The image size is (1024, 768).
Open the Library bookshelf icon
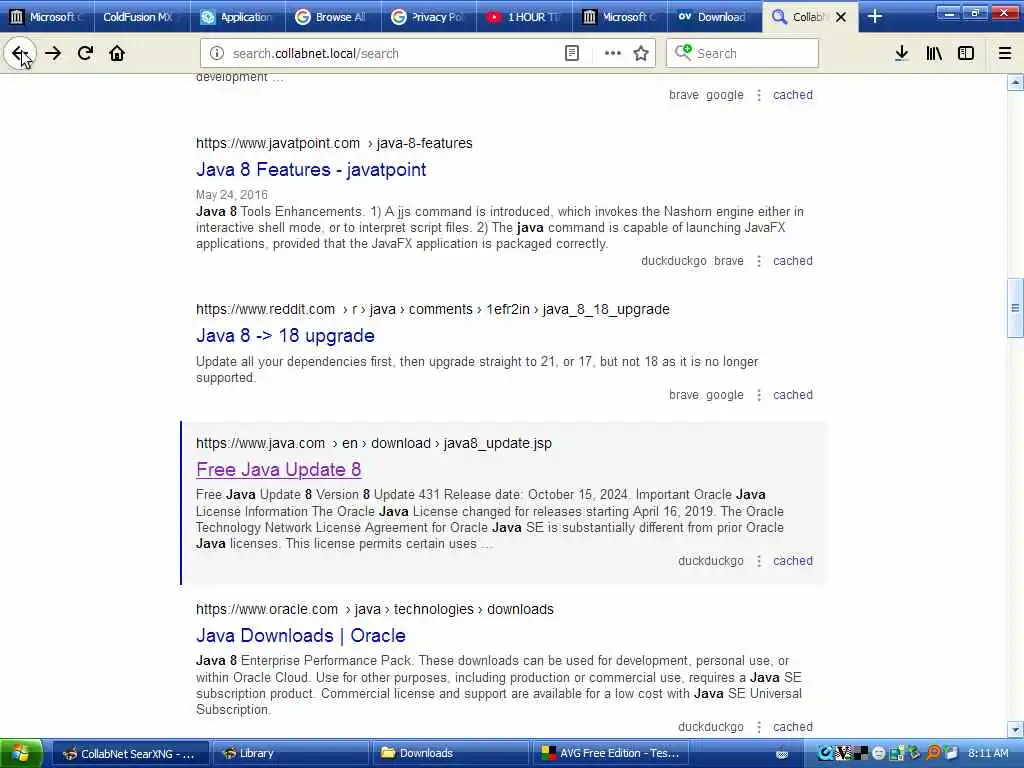tap(934, 54)
